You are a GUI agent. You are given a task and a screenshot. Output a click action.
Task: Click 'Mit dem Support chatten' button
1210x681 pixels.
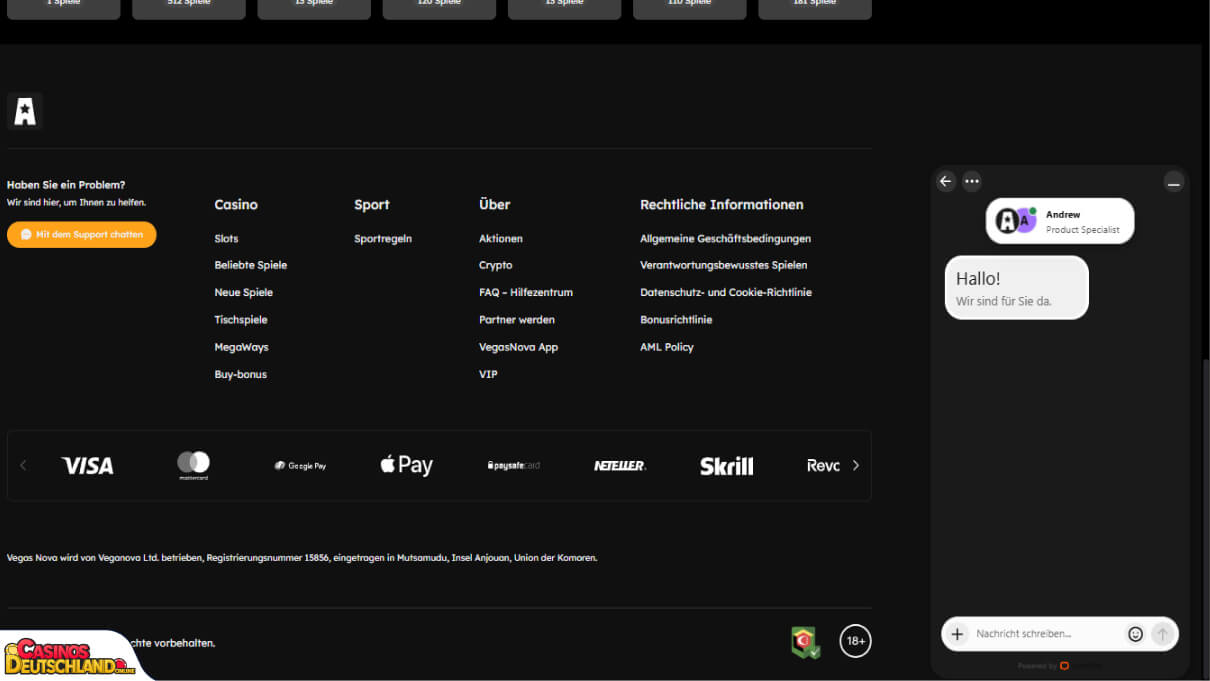[x=82, y=234]
